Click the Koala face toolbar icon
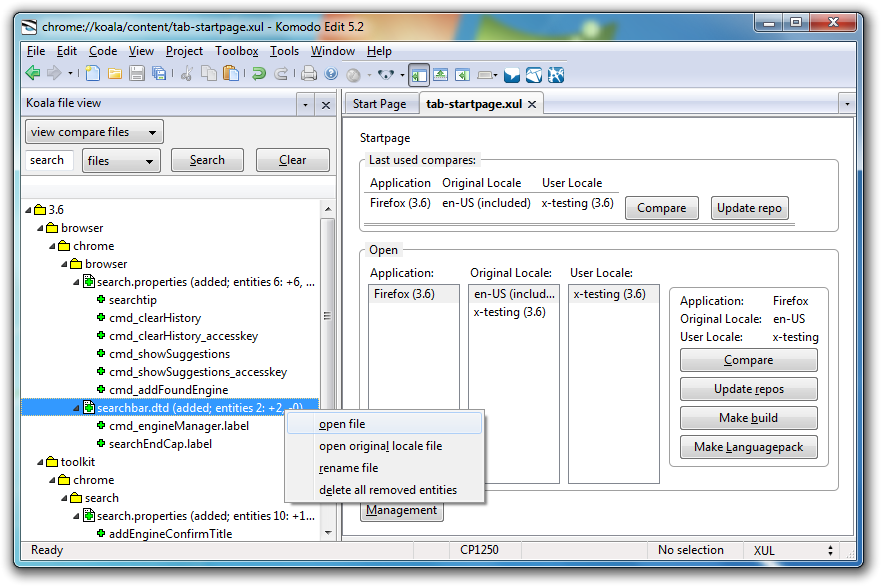881x587 pixels. pyautogui.click(x=386, y=74)
